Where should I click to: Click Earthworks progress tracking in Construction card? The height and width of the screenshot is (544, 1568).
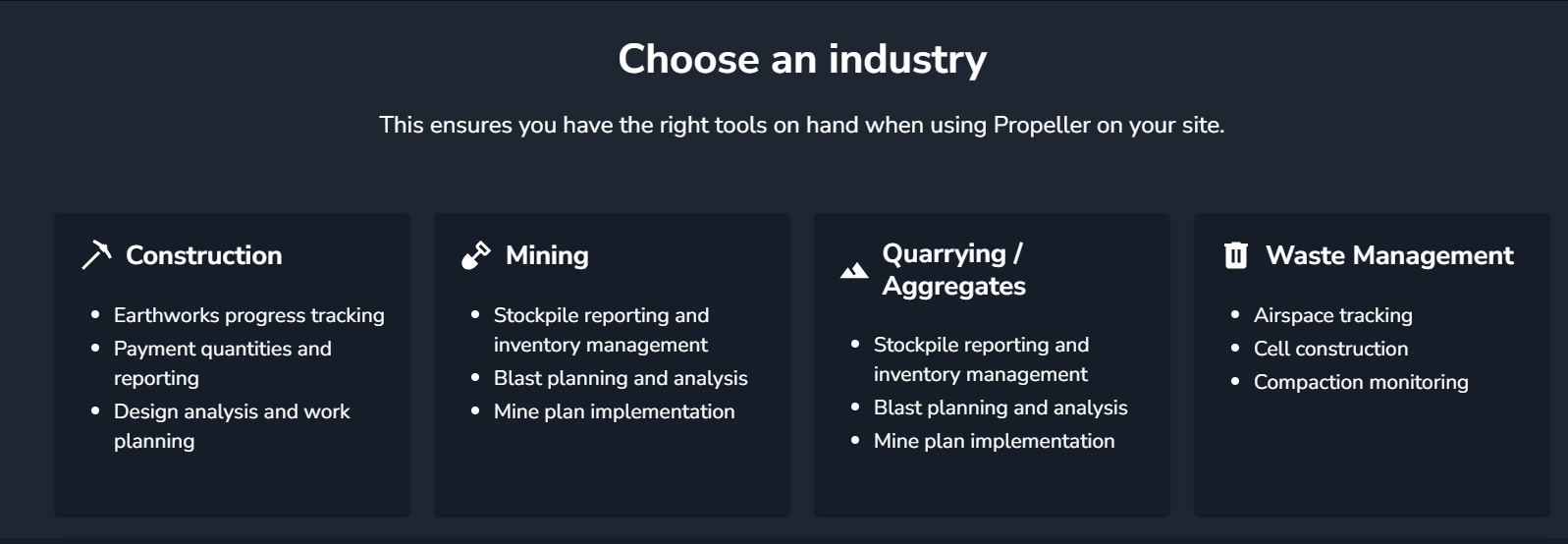click(249, 315)
